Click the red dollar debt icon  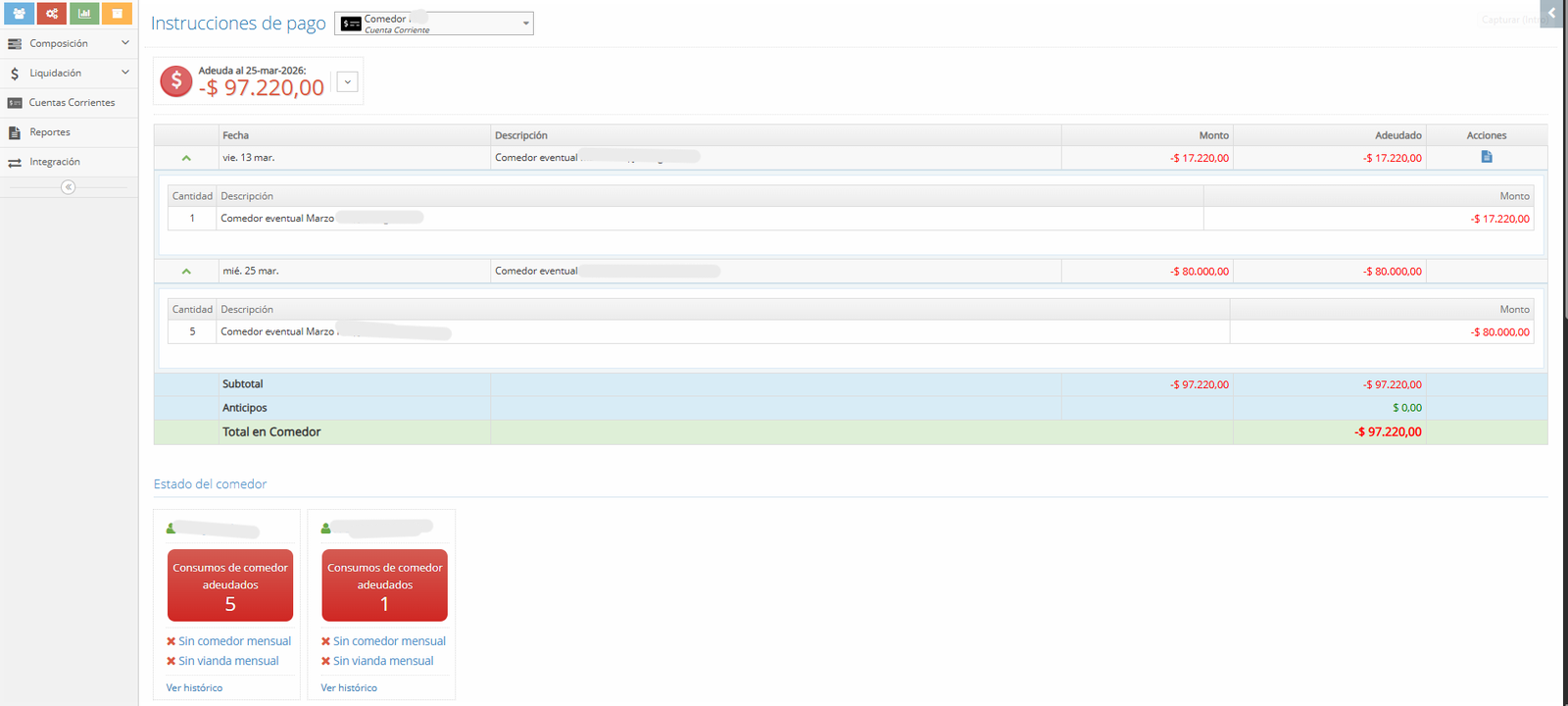click(176, 81)
